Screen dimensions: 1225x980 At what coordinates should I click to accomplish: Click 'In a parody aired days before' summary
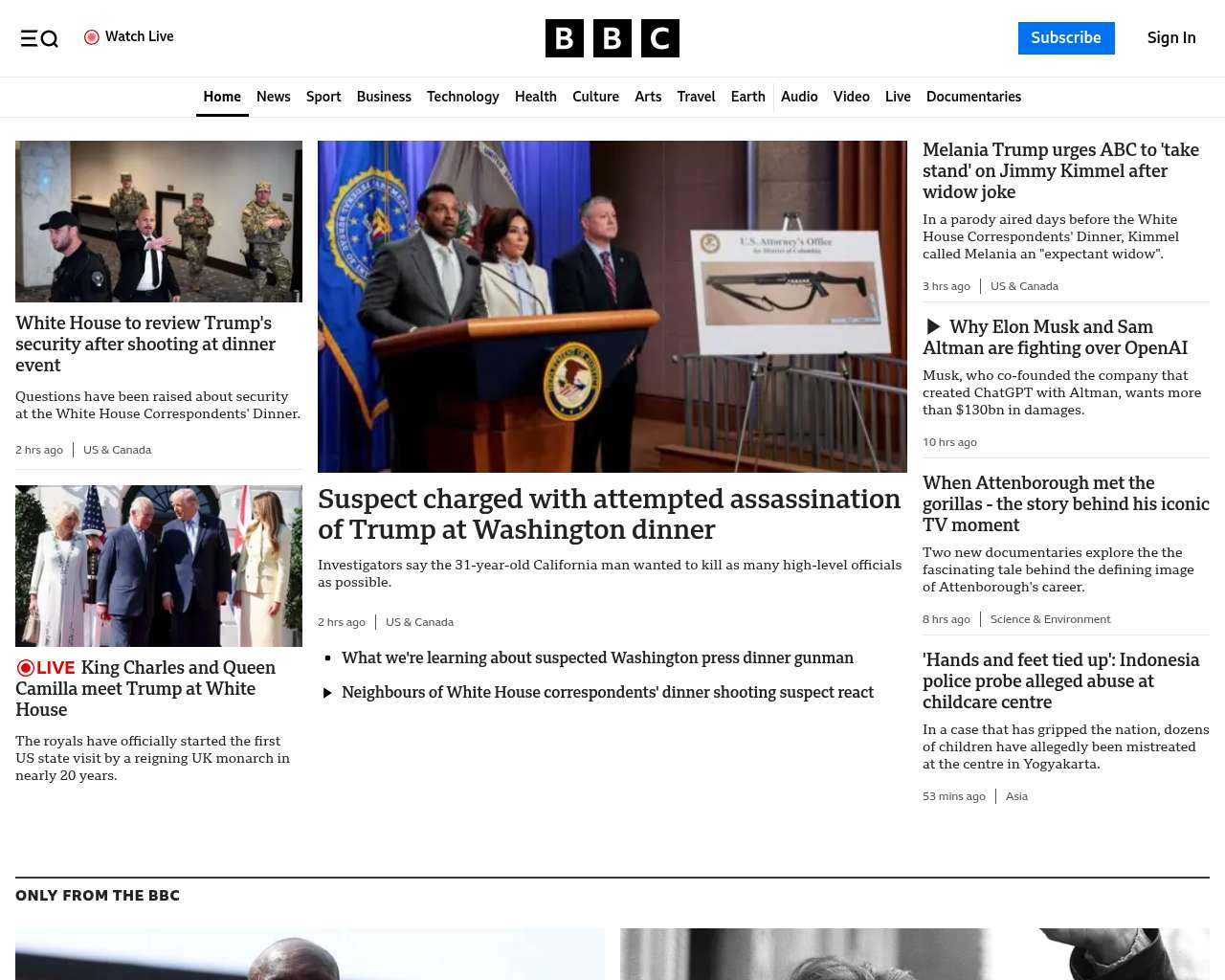click(x=1051, y=236)
